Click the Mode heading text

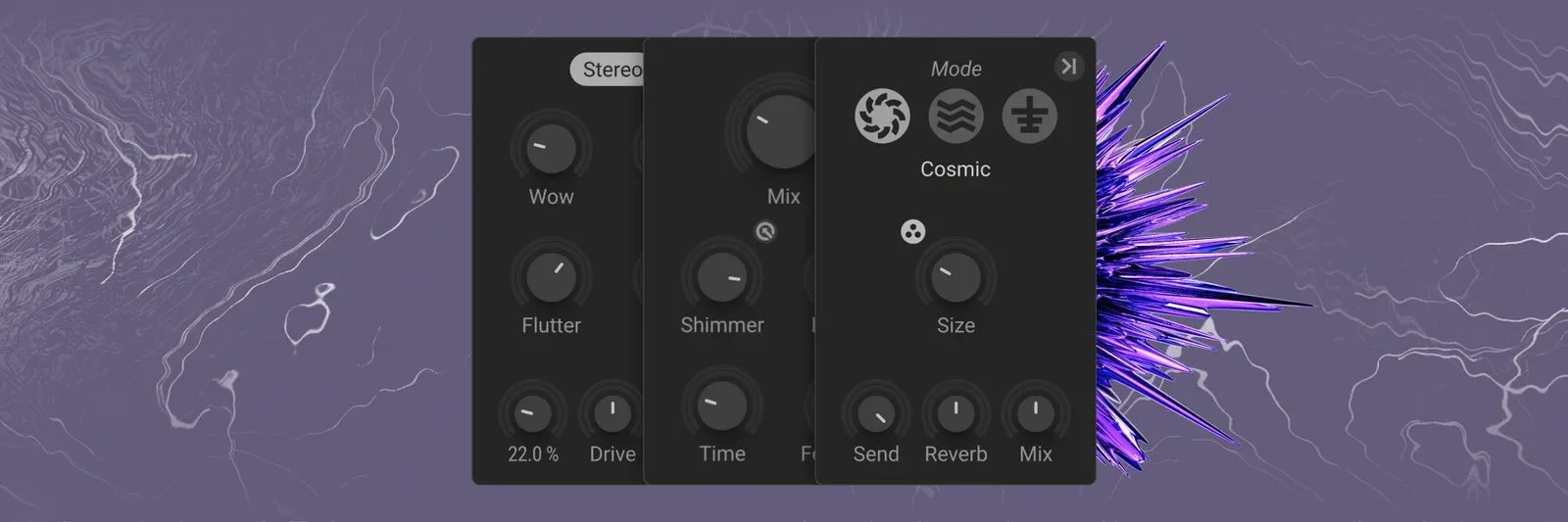coord(956,69)
